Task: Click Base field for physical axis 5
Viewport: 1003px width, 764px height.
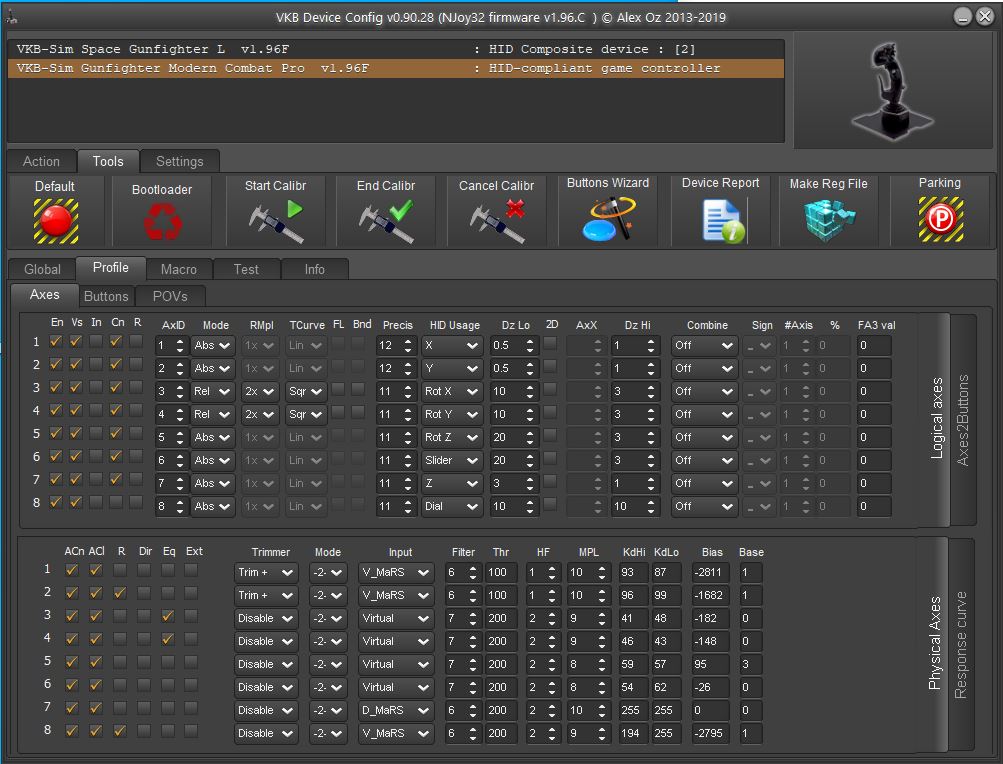Action: [750, 664]
